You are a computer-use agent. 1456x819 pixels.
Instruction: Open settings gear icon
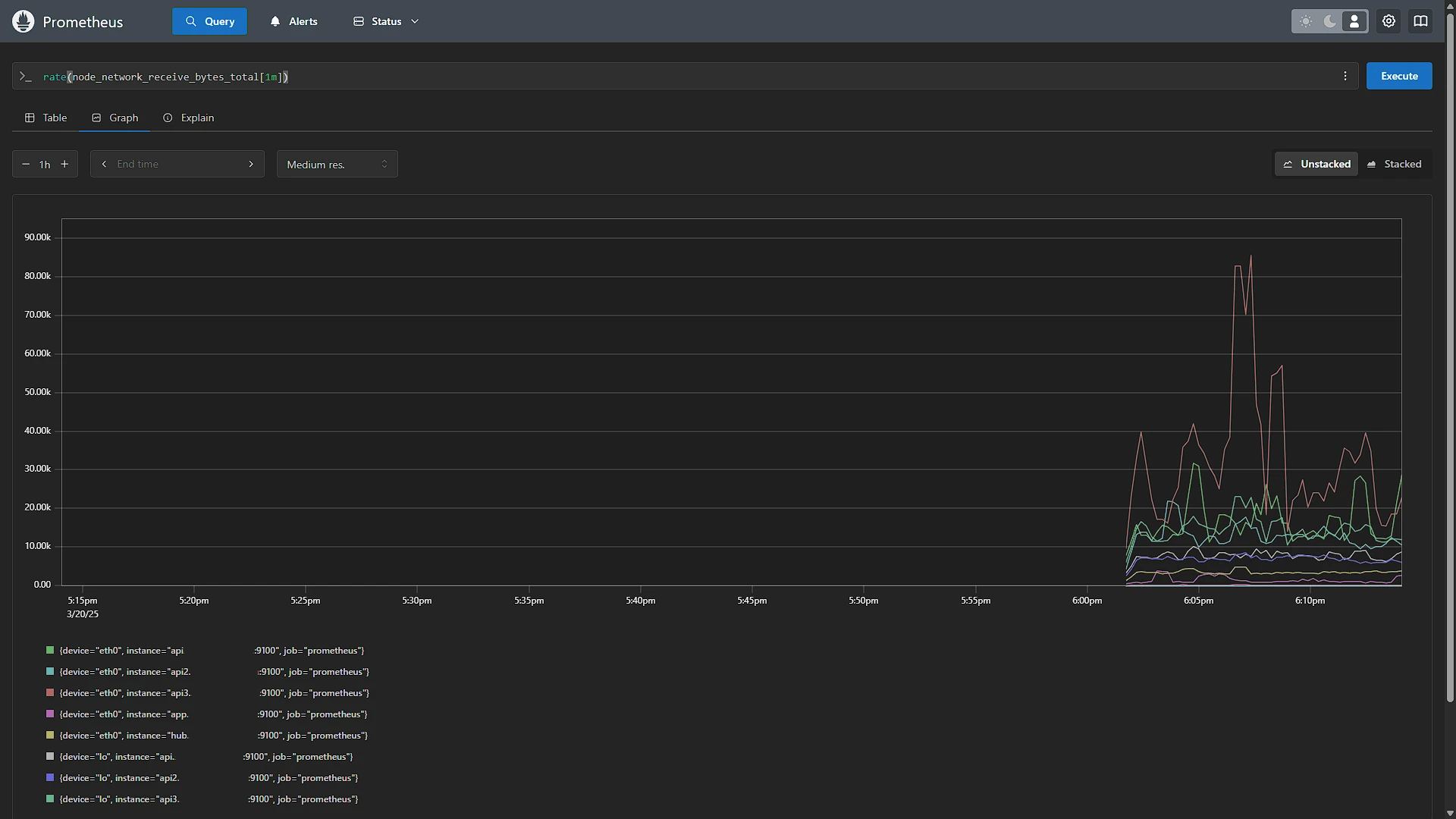coord(1389,21)
